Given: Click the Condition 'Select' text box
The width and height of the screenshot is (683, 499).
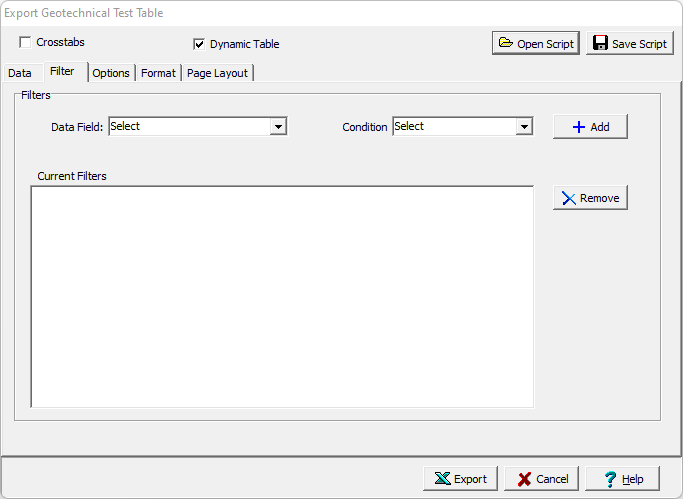Looking at the screenshot, I should (x=453, y=127).
